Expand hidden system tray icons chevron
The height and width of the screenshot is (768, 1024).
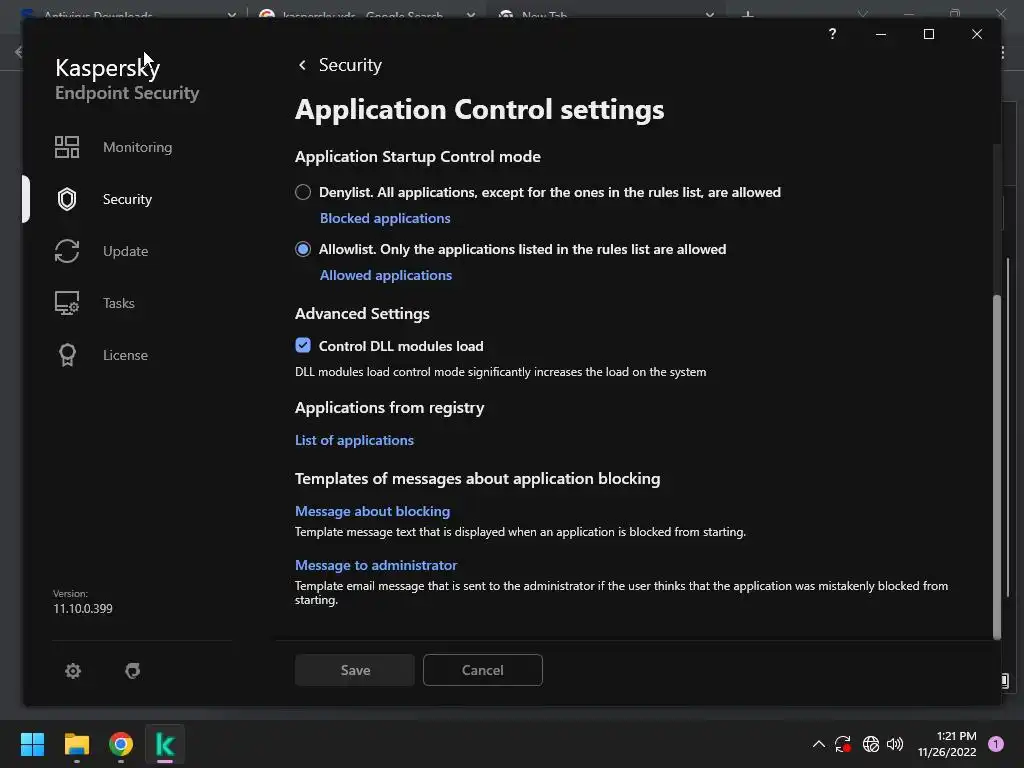pyautogui.click(x=818, y=744)
